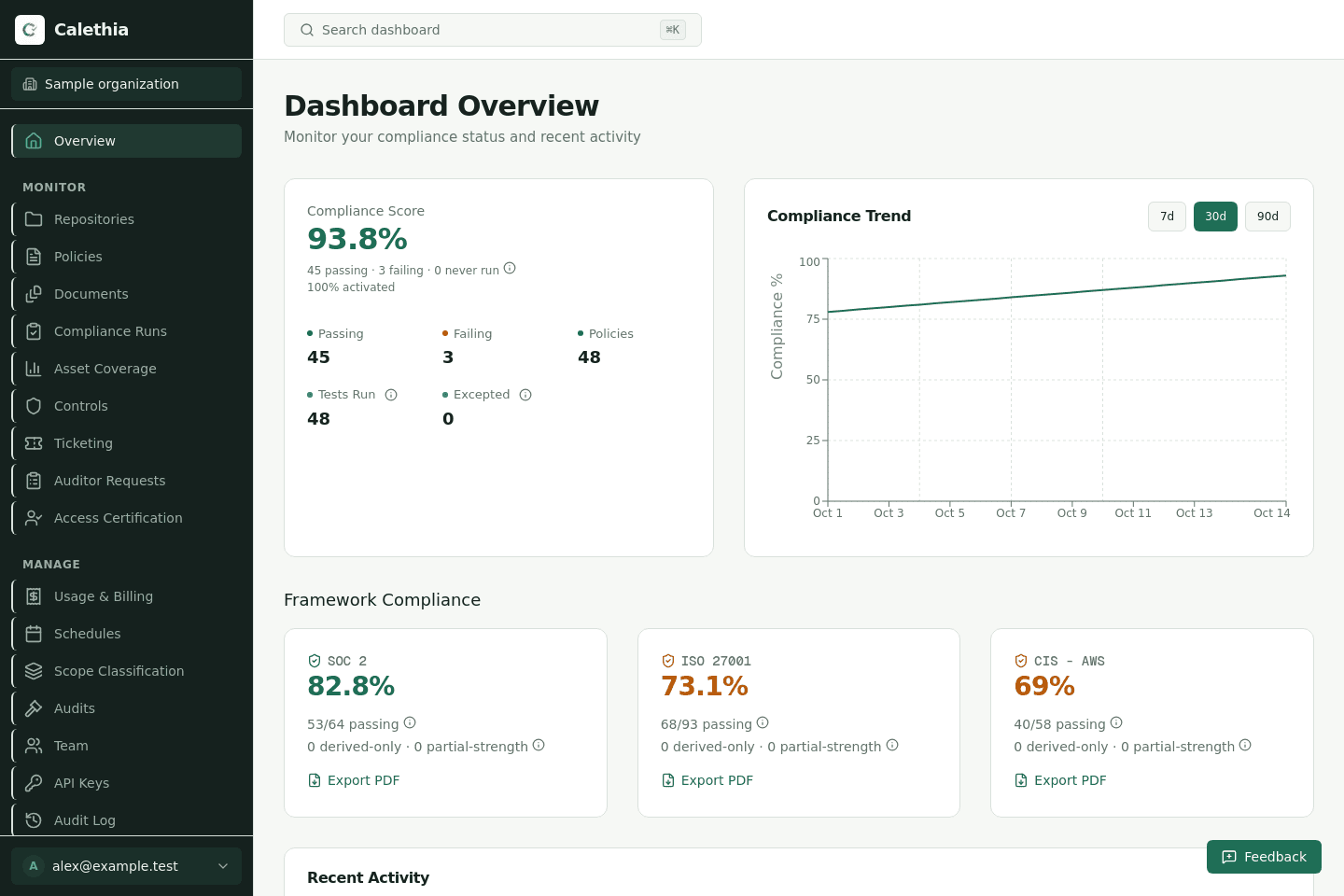This screenshot has width=1344, height=896.
Task: Click info icon next to 68/93 passing
Action: 763,722
